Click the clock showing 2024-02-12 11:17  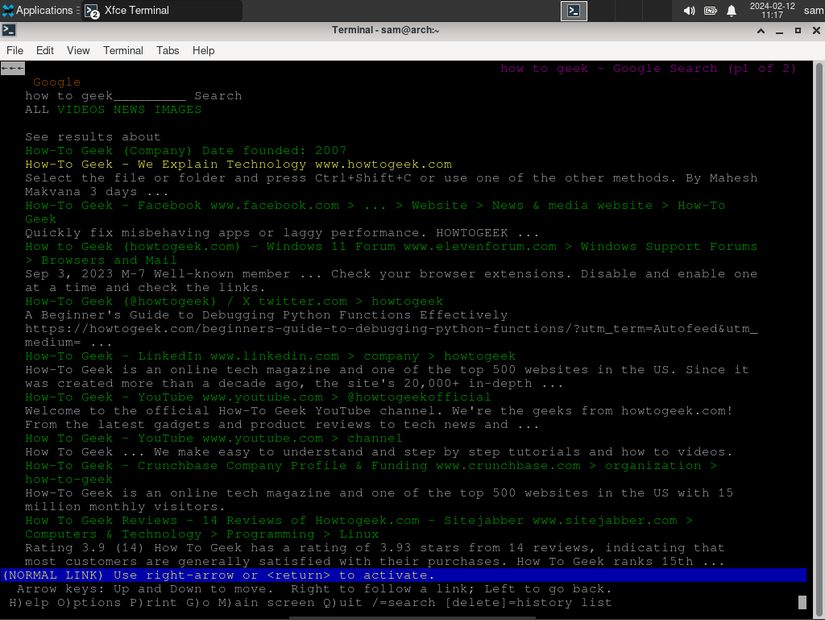tap(772, 11)
